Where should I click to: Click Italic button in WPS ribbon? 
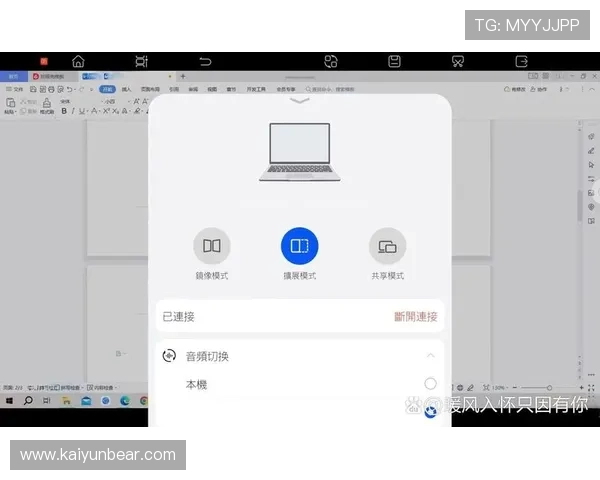coord(73,111)
